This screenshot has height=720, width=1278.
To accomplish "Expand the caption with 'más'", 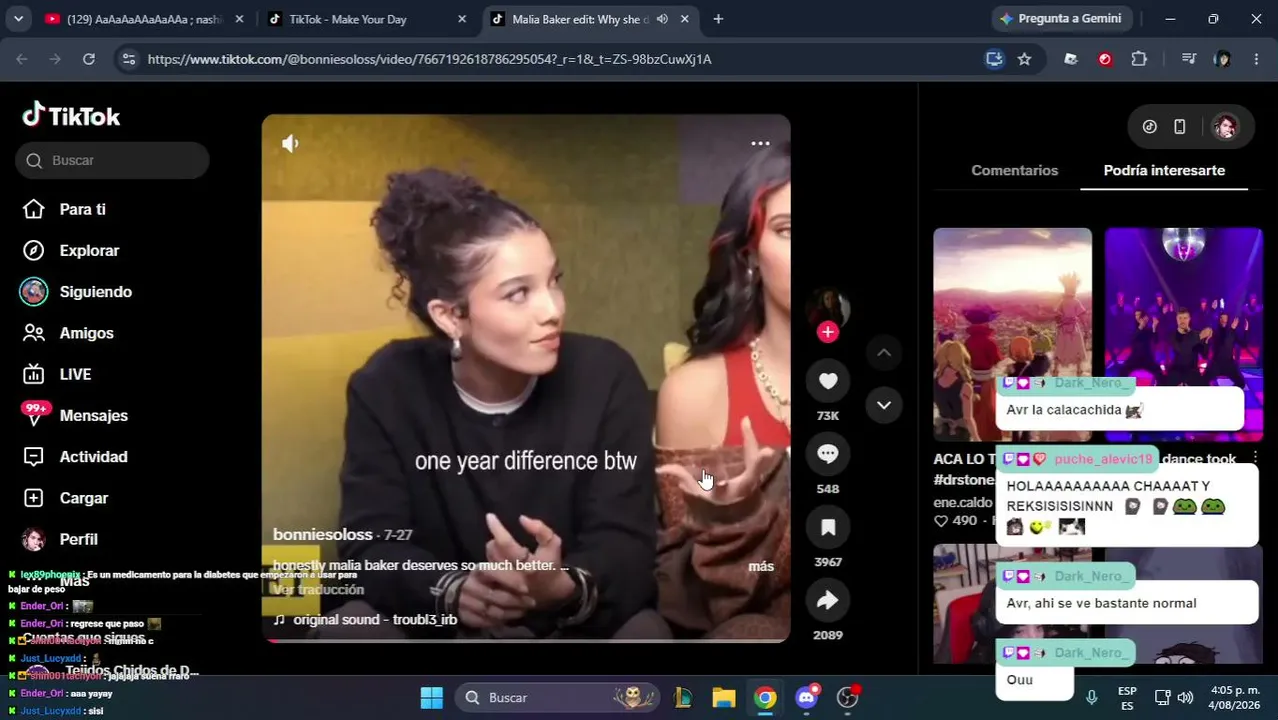I will (x=761, y=566).
